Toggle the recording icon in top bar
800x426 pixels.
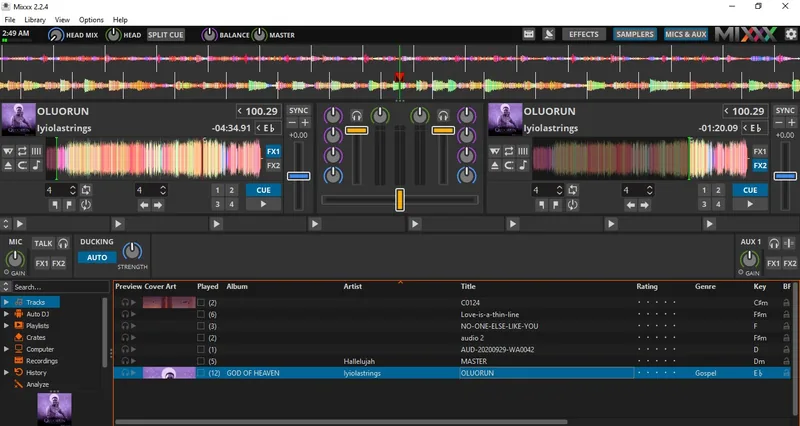[x=529, y=34]
